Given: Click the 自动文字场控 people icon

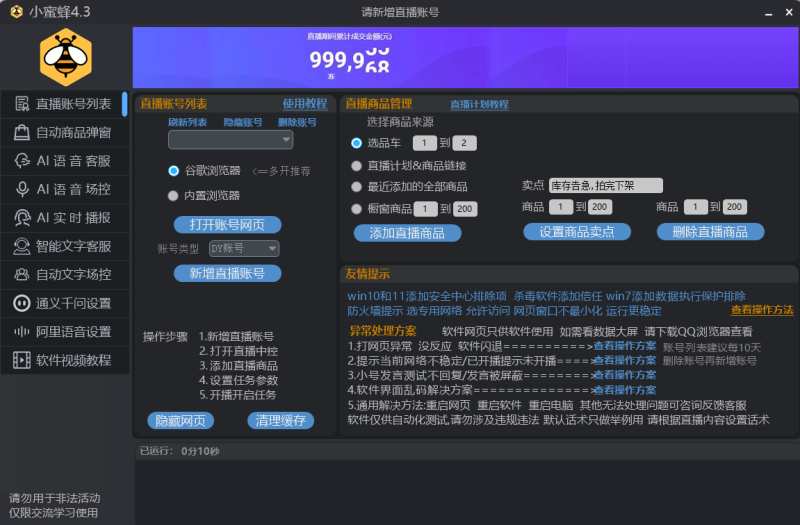Looking at the screenshot, I should (21, 274).
